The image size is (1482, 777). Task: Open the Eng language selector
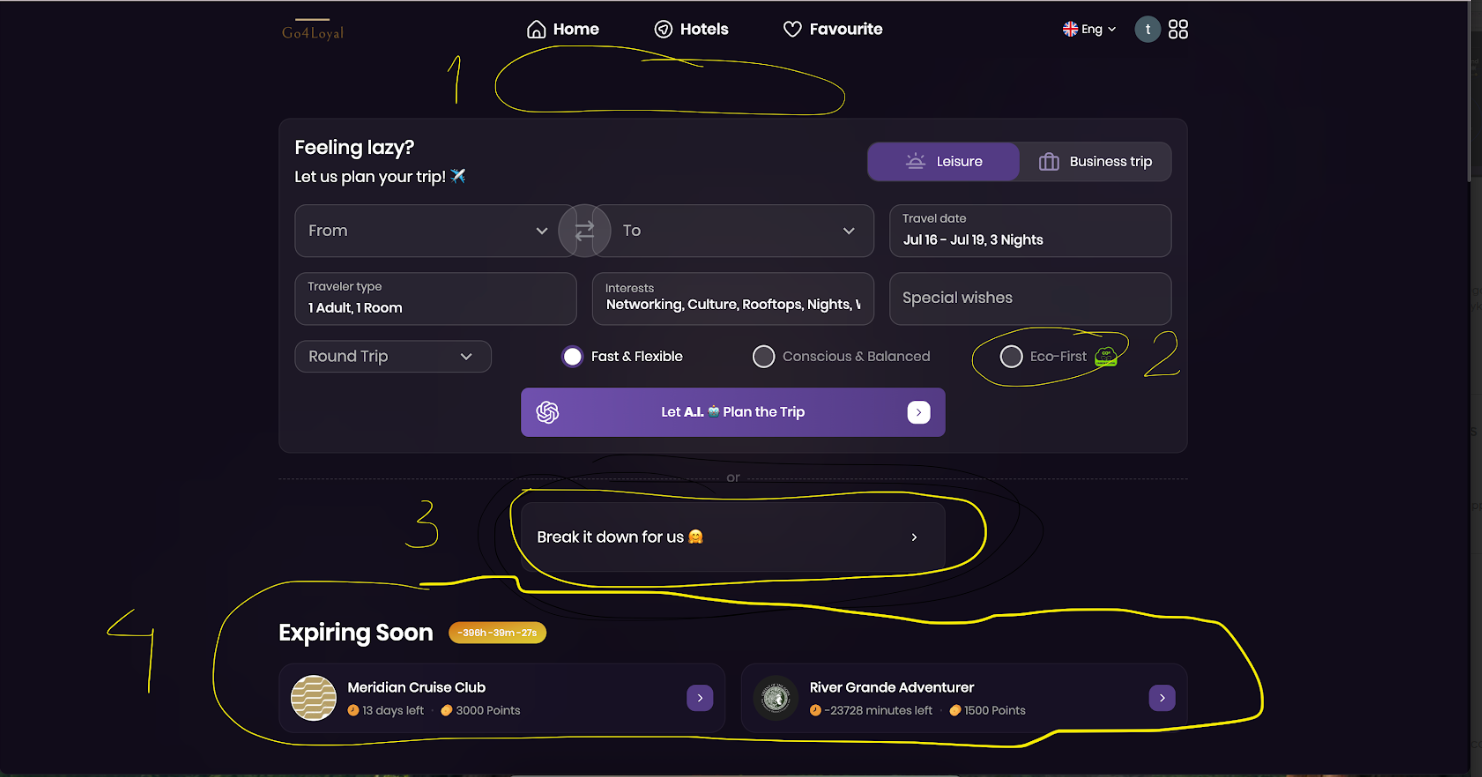point(1089,30)
